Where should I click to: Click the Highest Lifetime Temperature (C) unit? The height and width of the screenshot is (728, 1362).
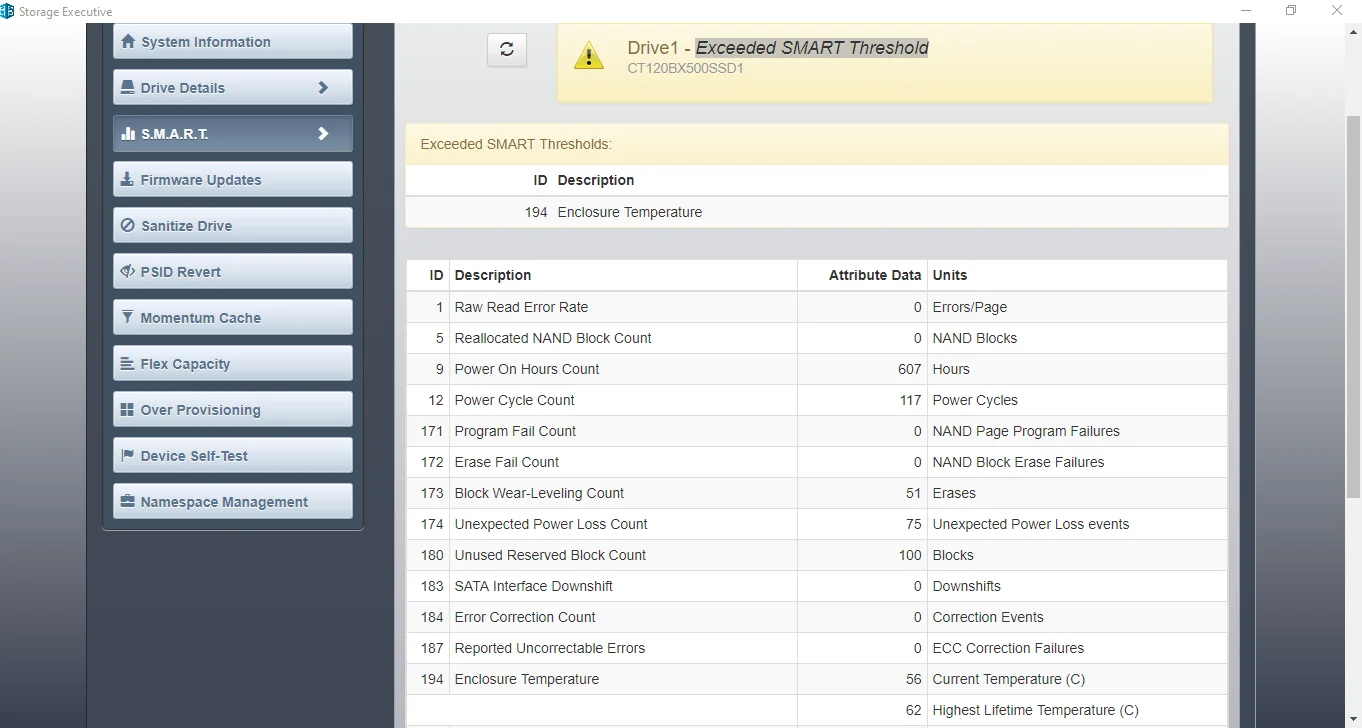(1036, 710)
